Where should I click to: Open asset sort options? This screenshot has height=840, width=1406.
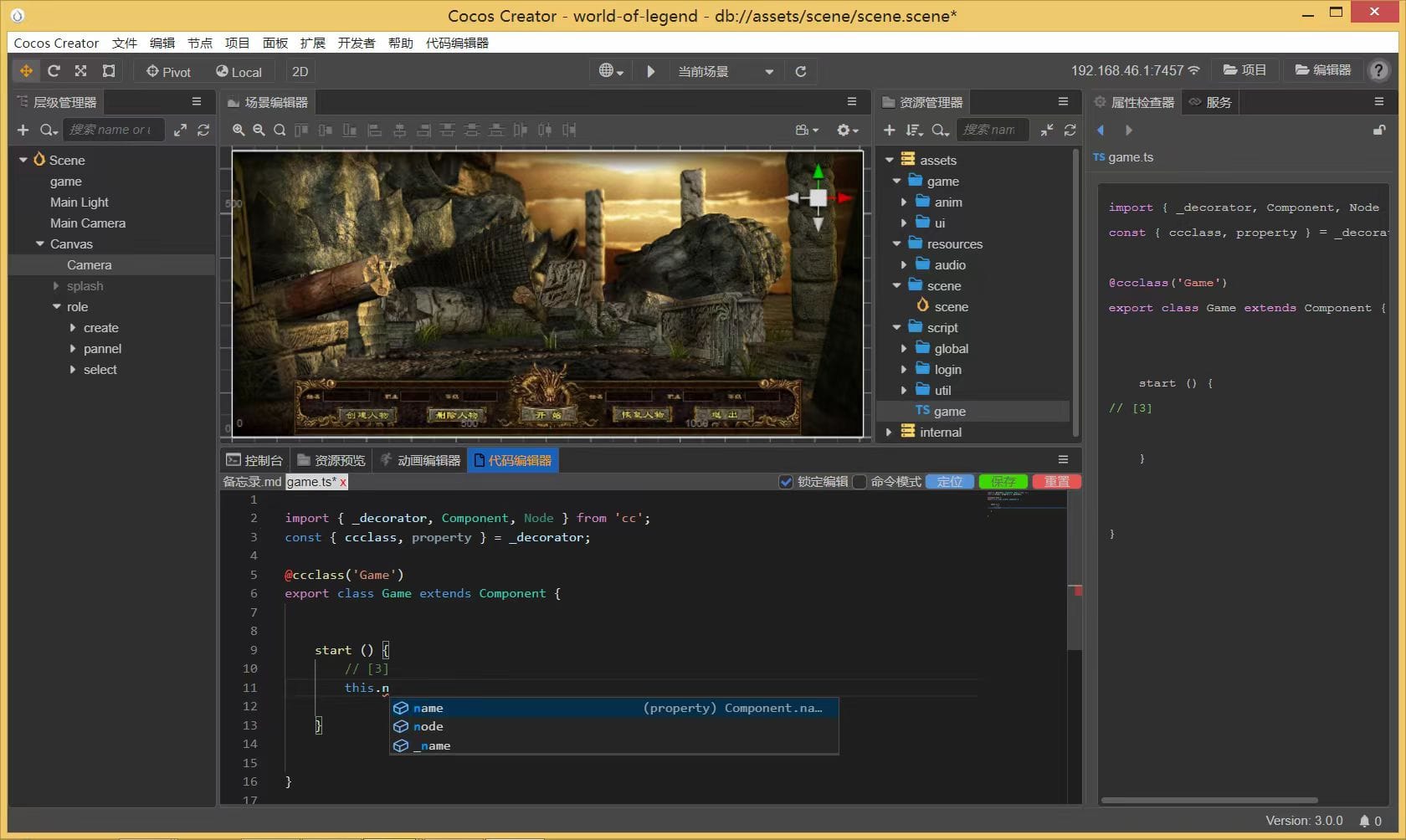point(915,130)
